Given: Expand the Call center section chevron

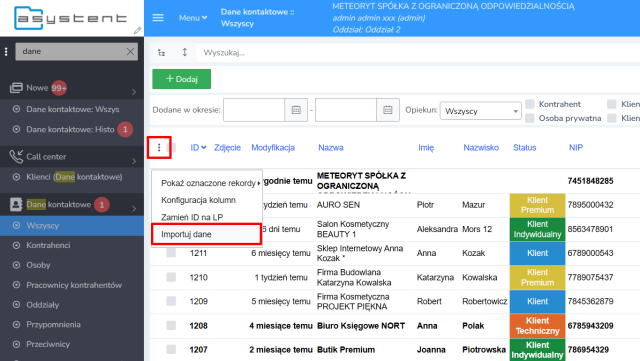Looking at the screenshot, I should click(134, 161).
